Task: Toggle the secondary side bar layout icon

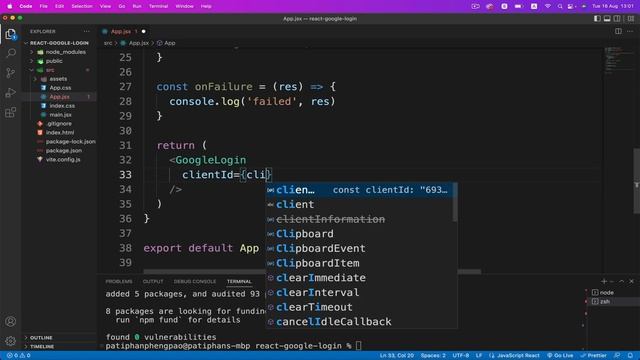Action: 617,18
